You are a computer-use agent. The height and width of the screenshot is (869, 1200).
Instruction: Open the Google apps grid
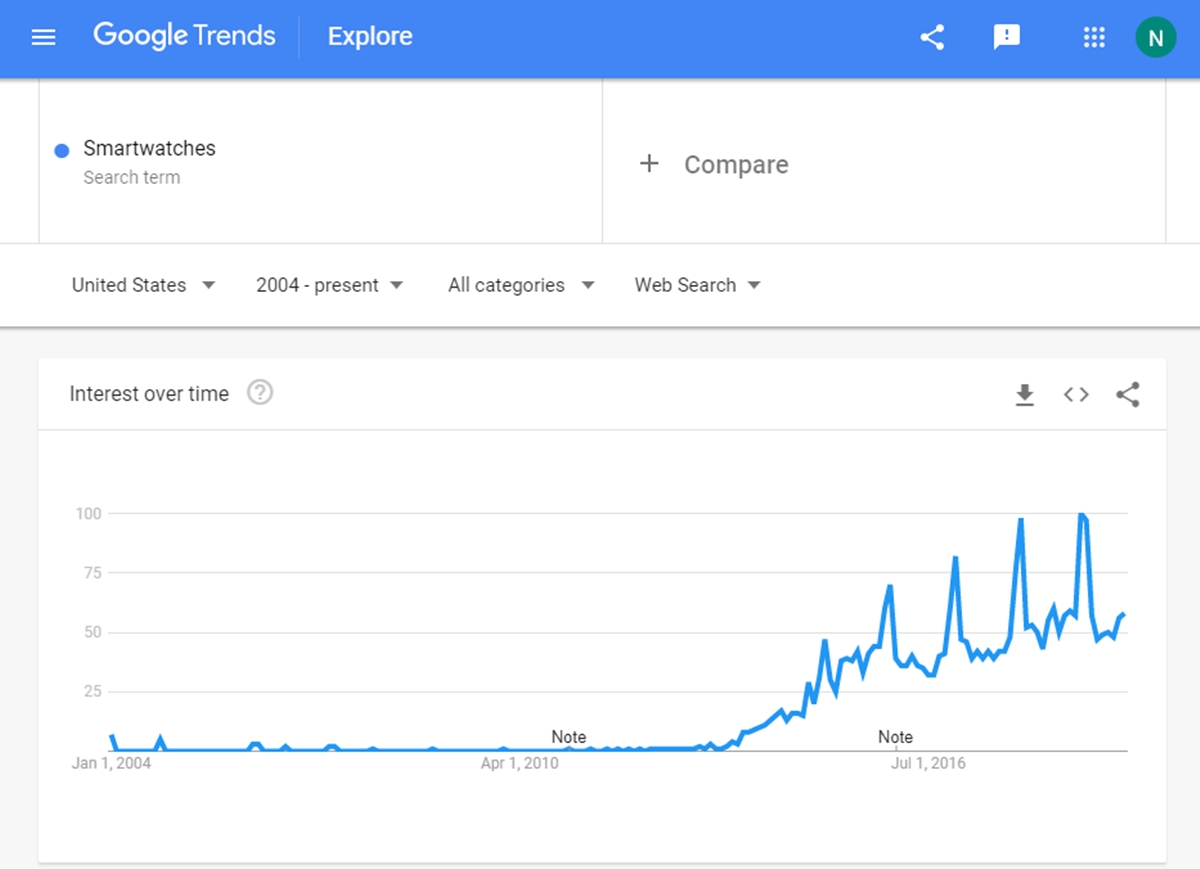[1094, 38]
